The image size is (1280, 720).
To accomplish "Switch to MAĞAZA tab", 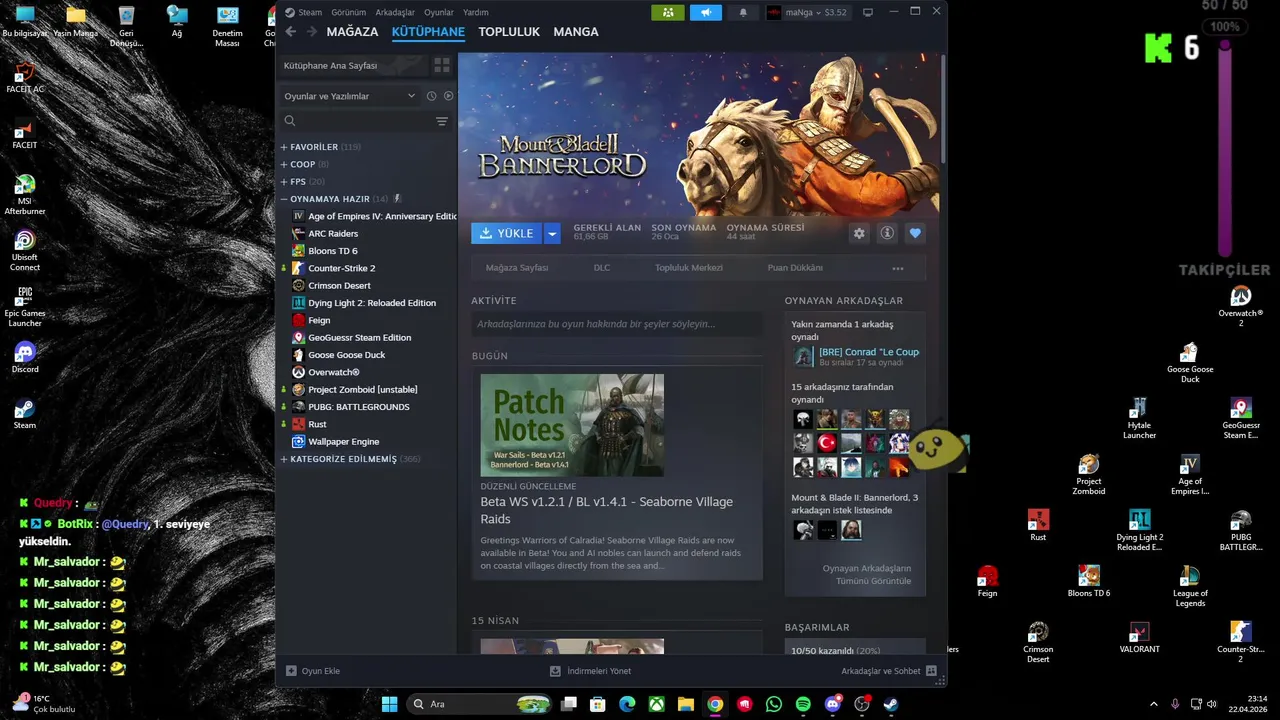I will (x=352, y=32).
